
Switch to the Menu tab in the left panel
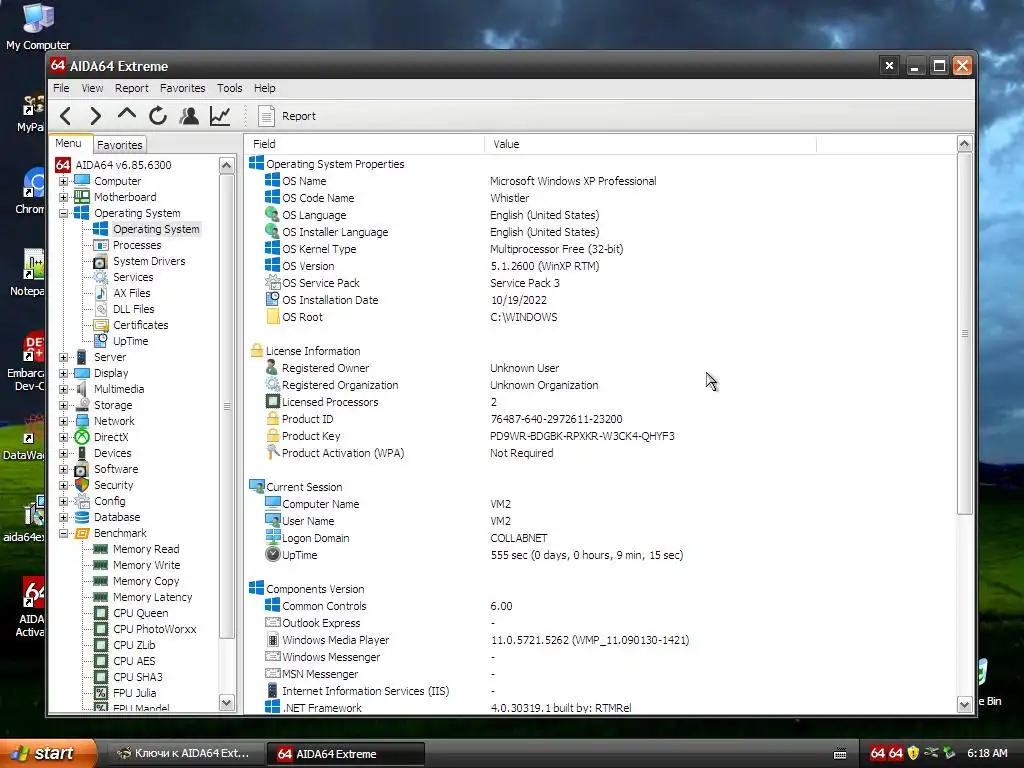tap(68, 144)
